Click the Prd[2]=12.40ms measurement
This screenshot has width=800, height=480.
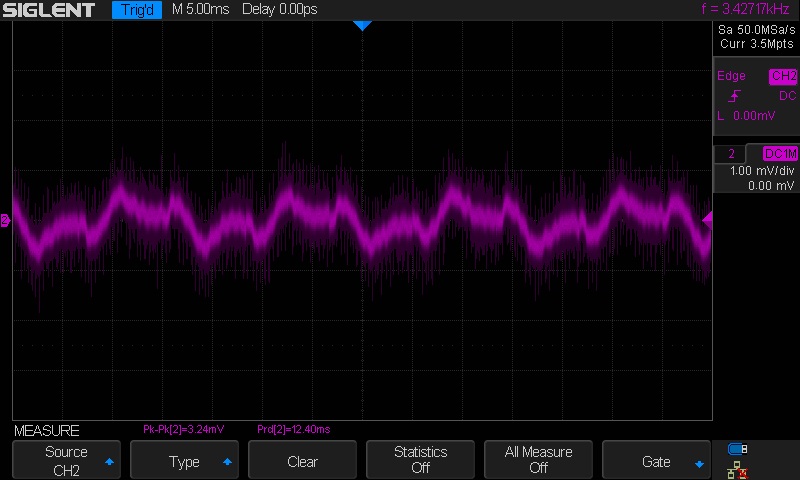(x=293, y=430)
